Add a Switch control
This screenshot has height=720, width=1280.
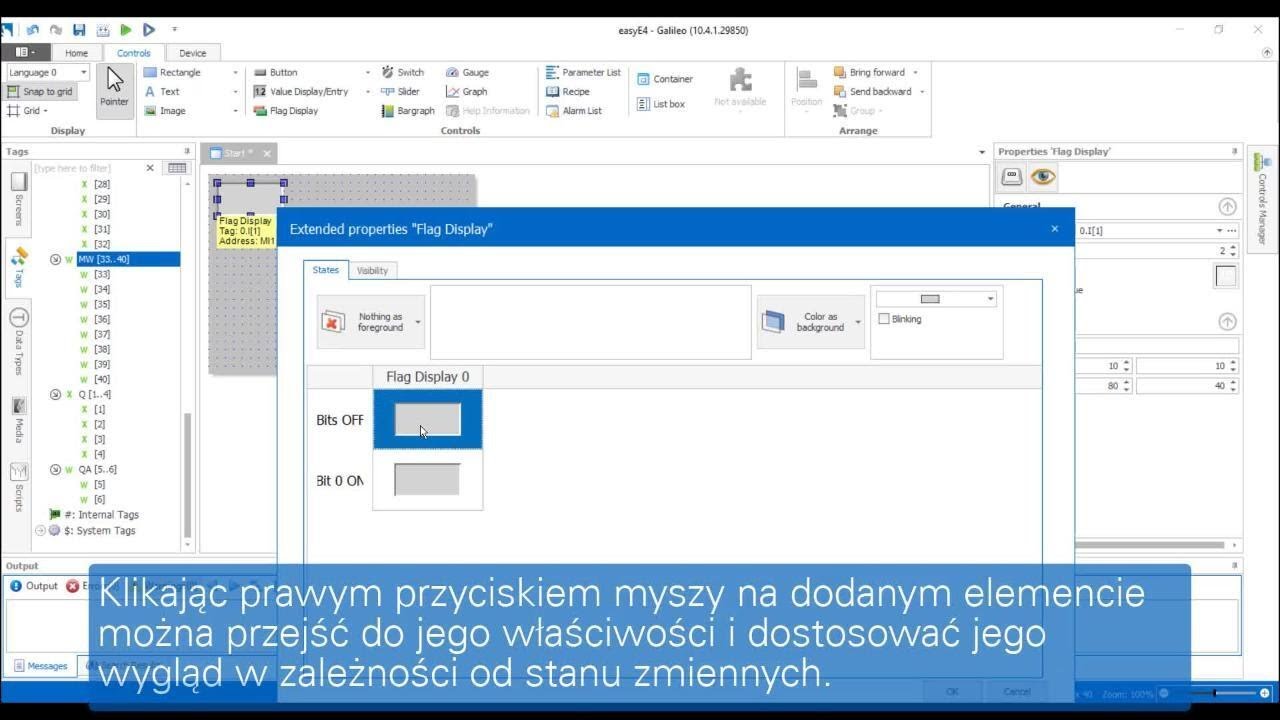tap(402, 72)
